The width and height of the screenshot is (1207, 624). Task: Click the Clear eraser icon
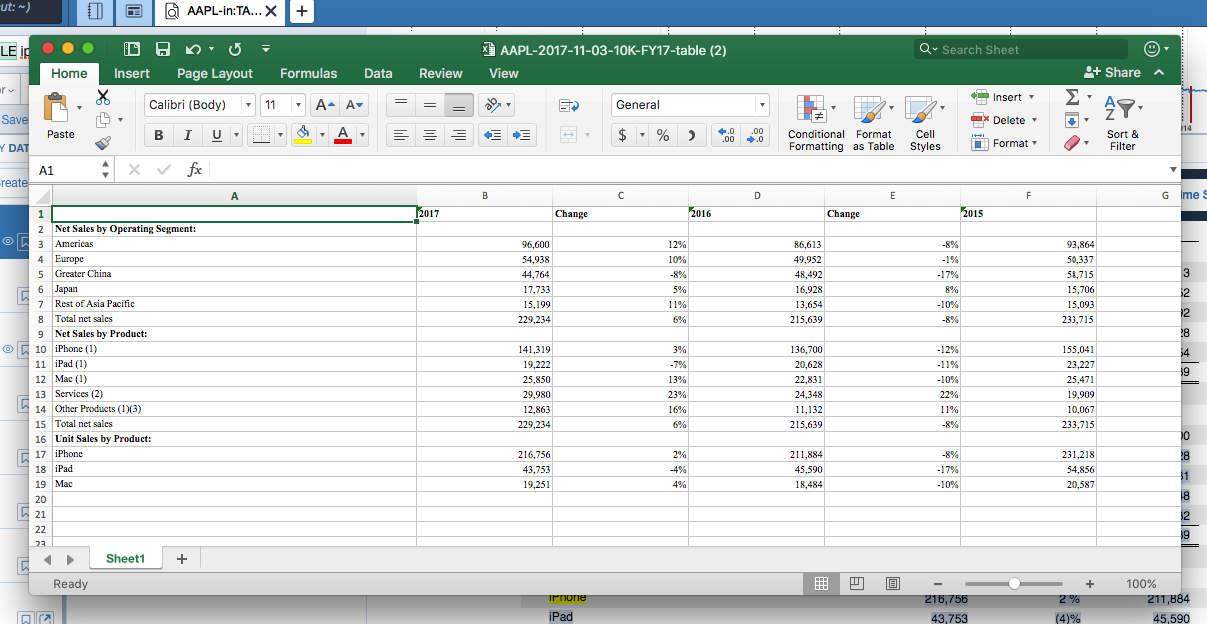[1072, 143]
